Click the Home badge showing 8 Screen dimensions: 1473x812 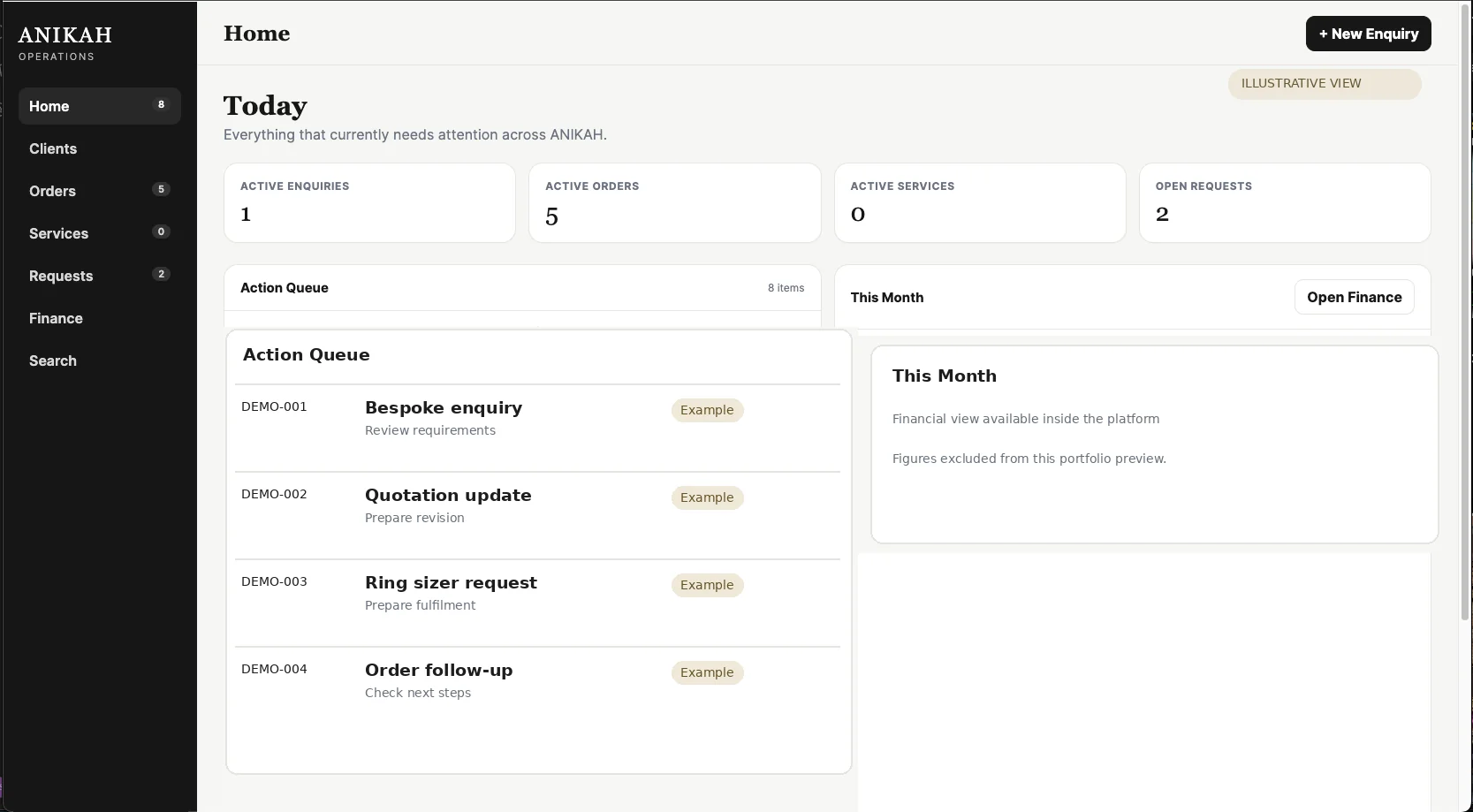[161, 104]
